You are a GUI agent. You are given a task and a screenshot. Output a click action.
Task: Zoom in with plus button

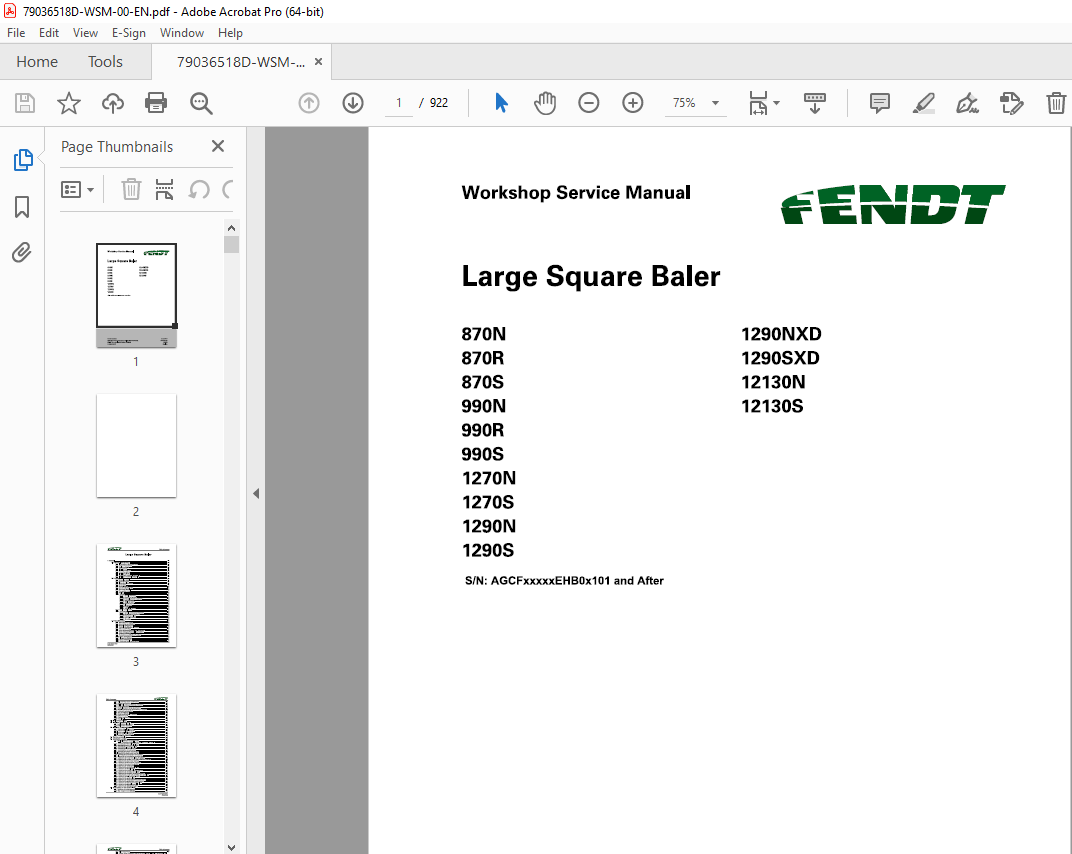point(632,103)
